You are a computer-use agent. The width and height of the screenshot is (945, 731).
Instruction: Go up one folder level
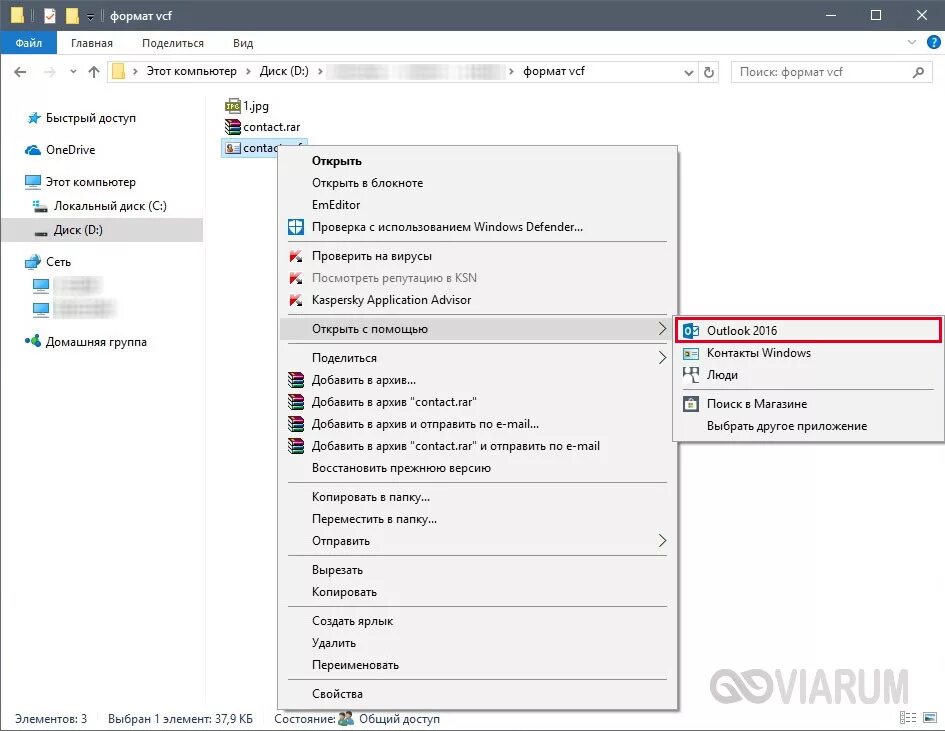click(93, 72)
